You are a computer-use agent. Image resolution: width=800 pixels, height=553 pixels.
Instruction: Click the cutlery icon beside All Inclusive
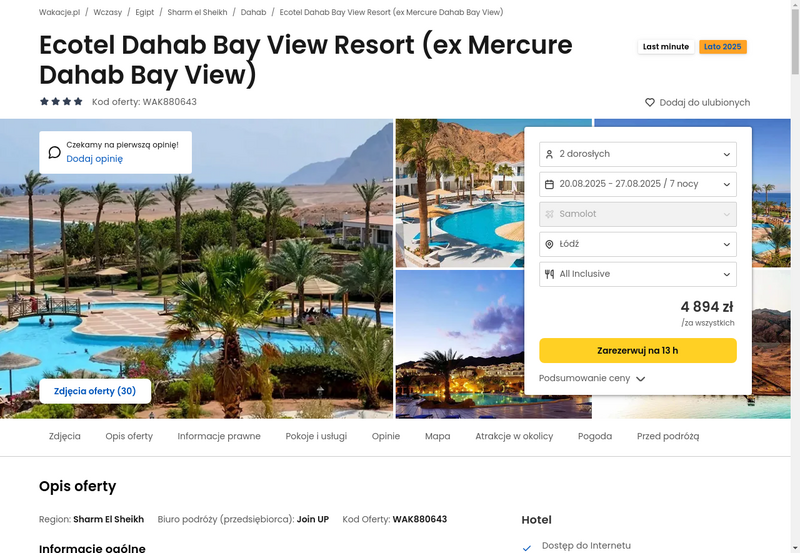[549, 274]
